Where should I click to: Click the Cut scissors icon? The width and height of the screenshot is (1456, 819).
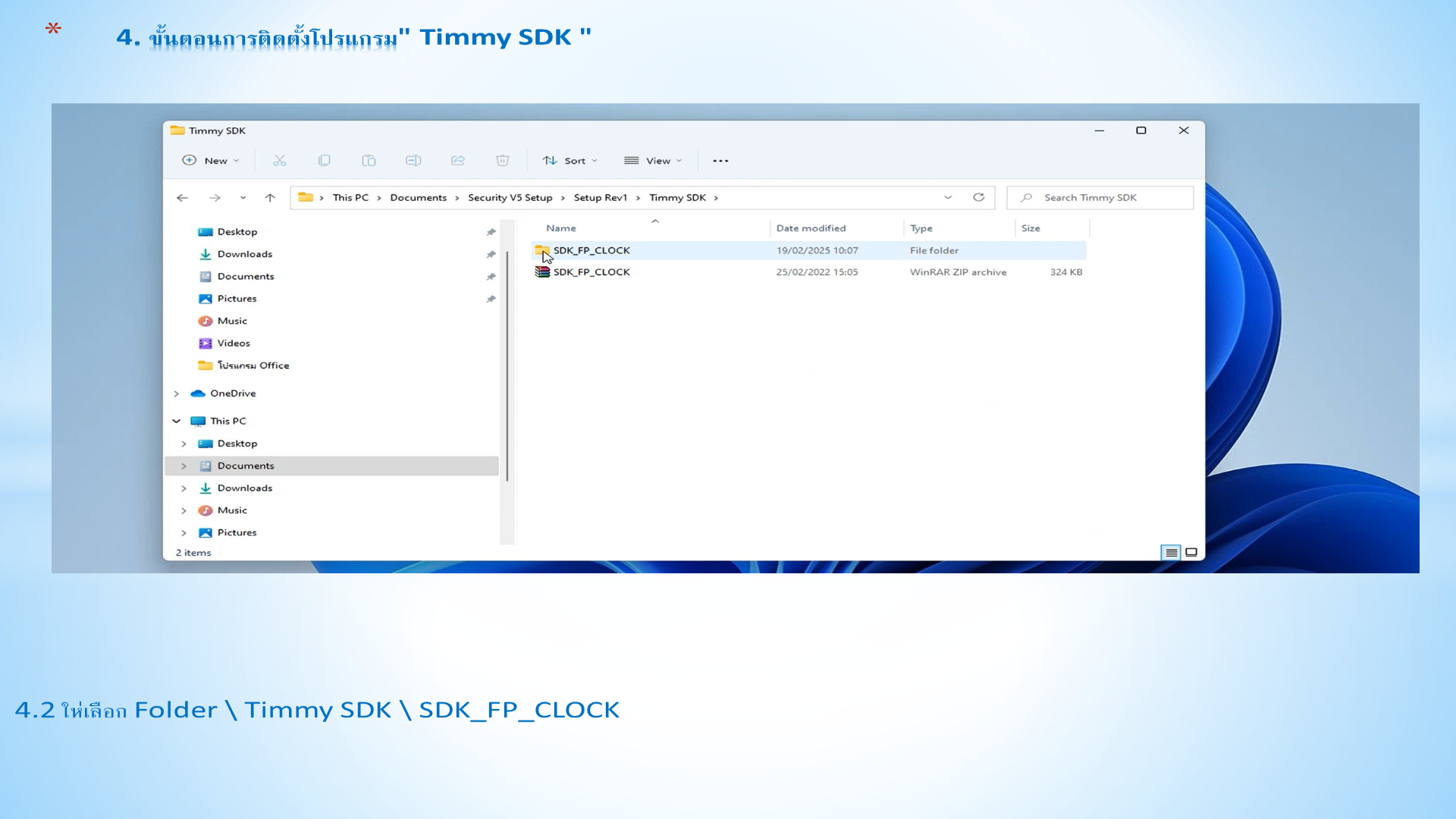(x=280, y=161)
